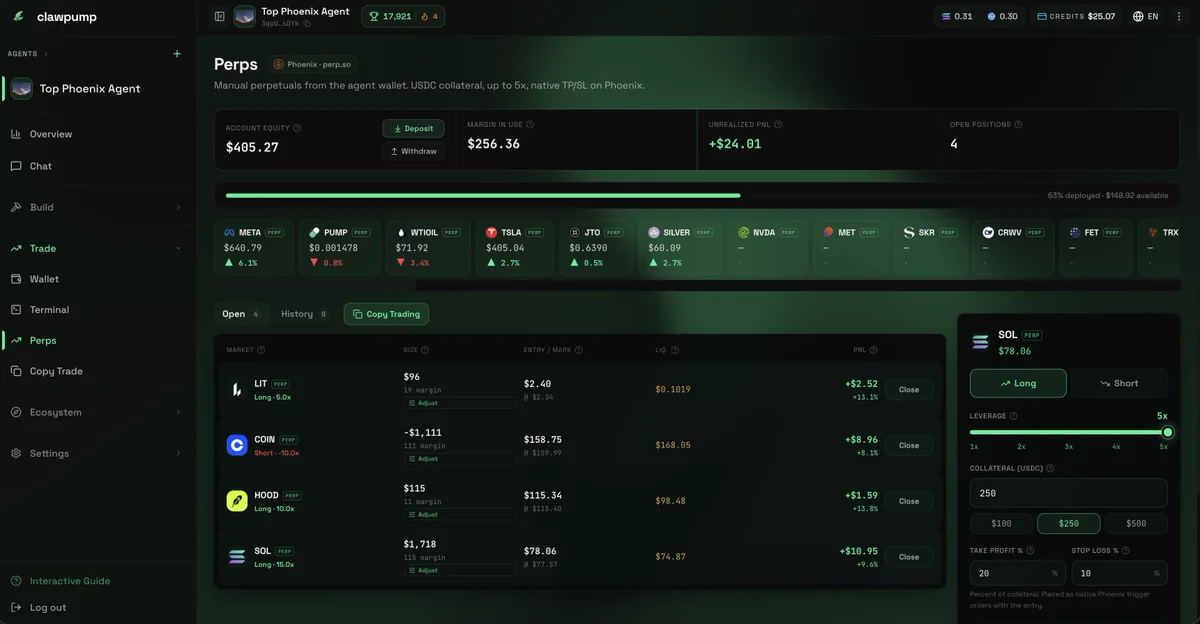The width and height of the screenshot is (1200, 624).
Task: Collapse the Trade sidebar section
Action: [98, 248]
